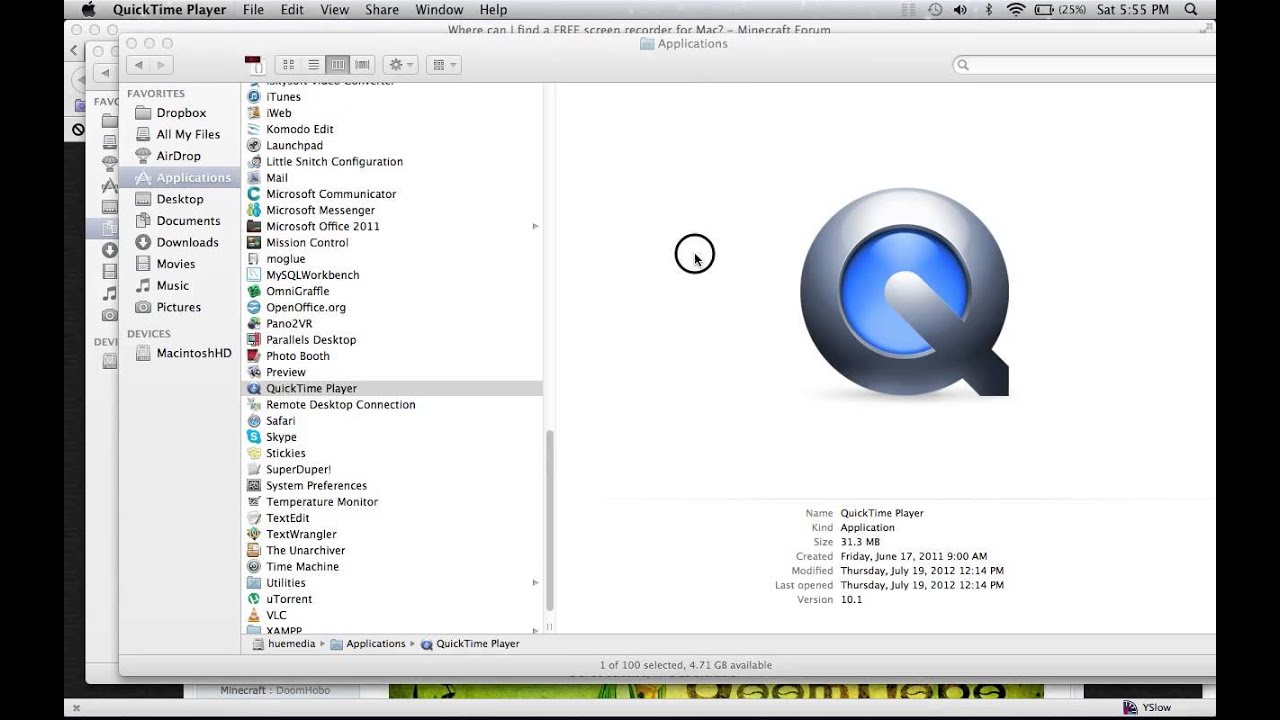Select the OpenOffice.org icon
The image size is (1280, 720).
point(254,307)
